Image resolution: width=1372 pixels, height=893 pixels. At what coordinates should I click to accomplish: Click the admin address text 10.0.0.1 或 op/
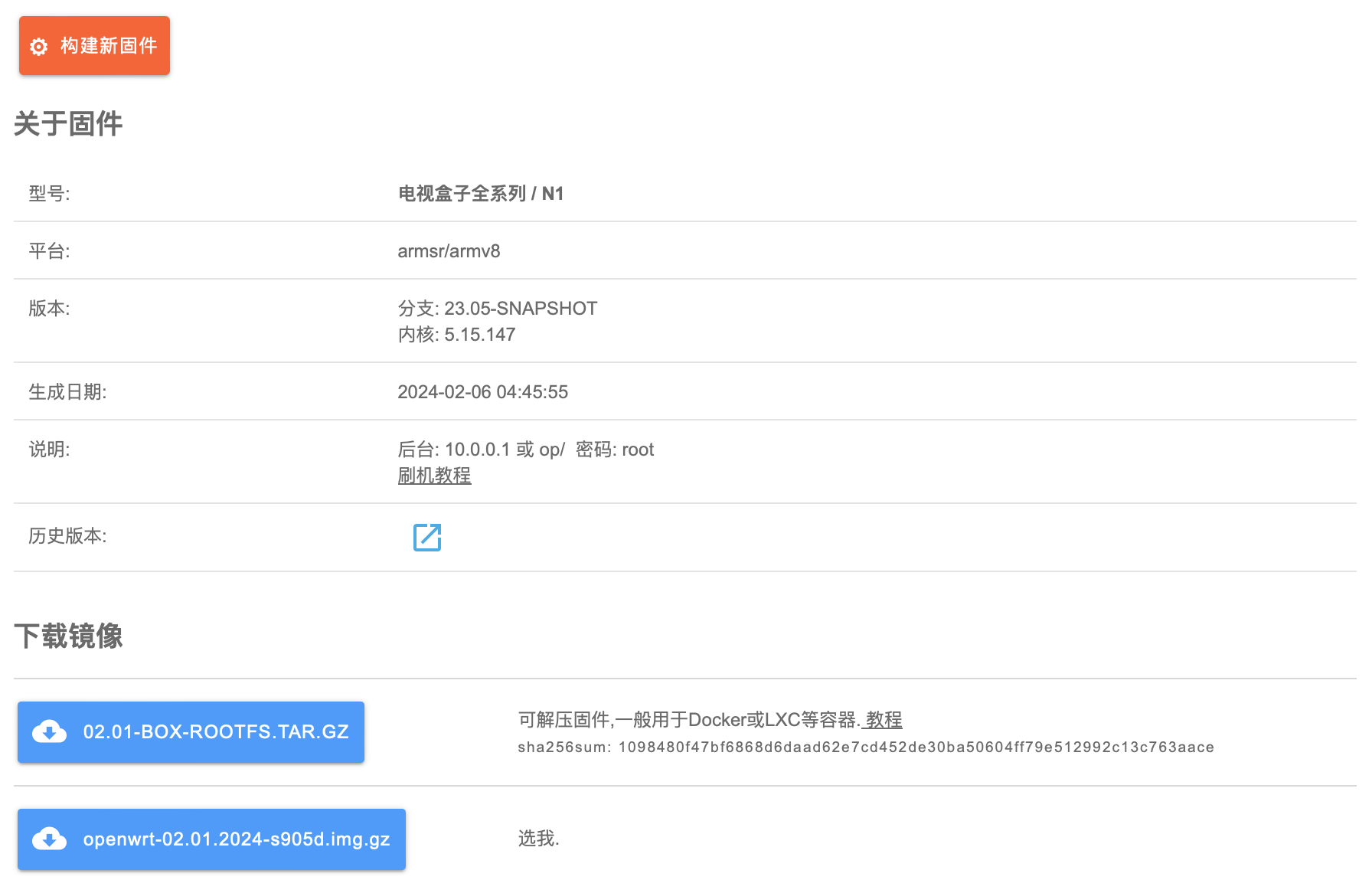505,450
